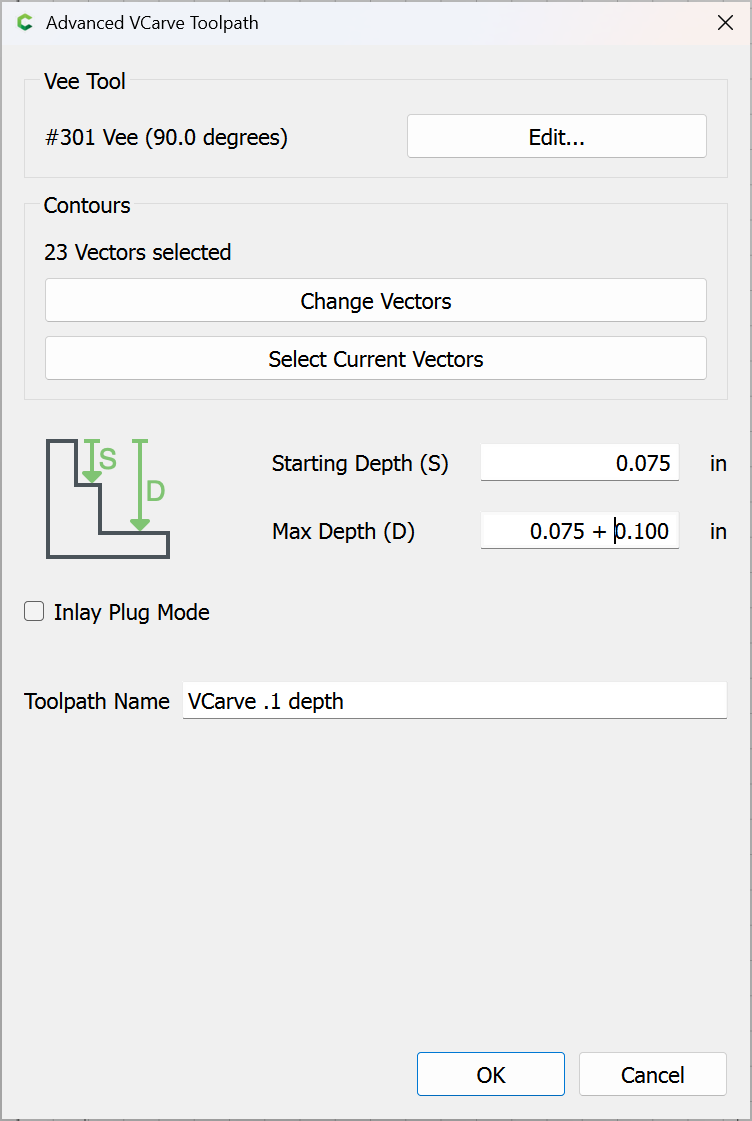The width and height of the screenshot is (752, 1121).
Task: Click into the Toolpath Name text field
Action: (x=454, y=702)
